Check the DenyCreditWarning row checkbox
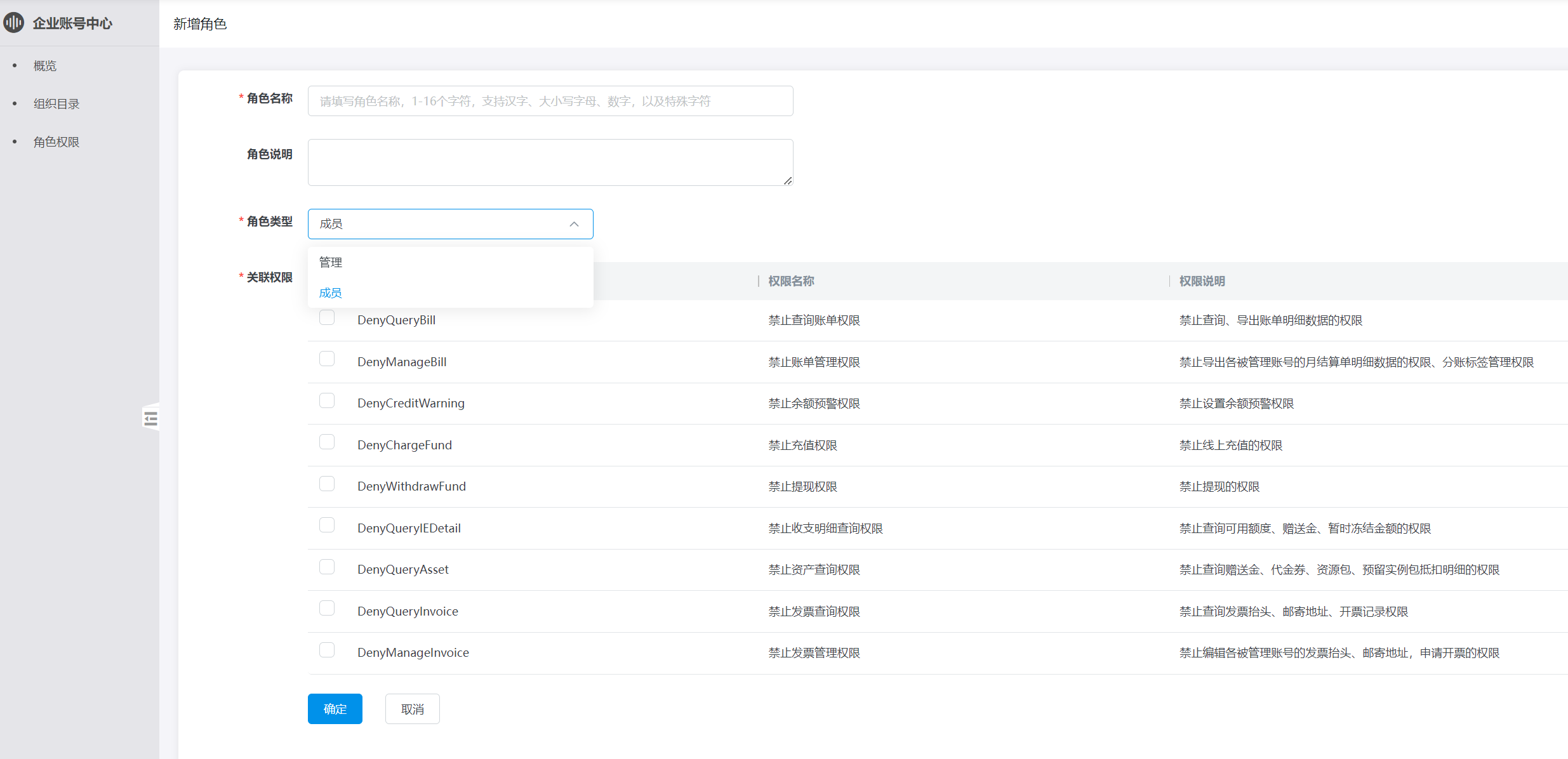The height and width of the screenshot is (759, 1568). (327, 400)
